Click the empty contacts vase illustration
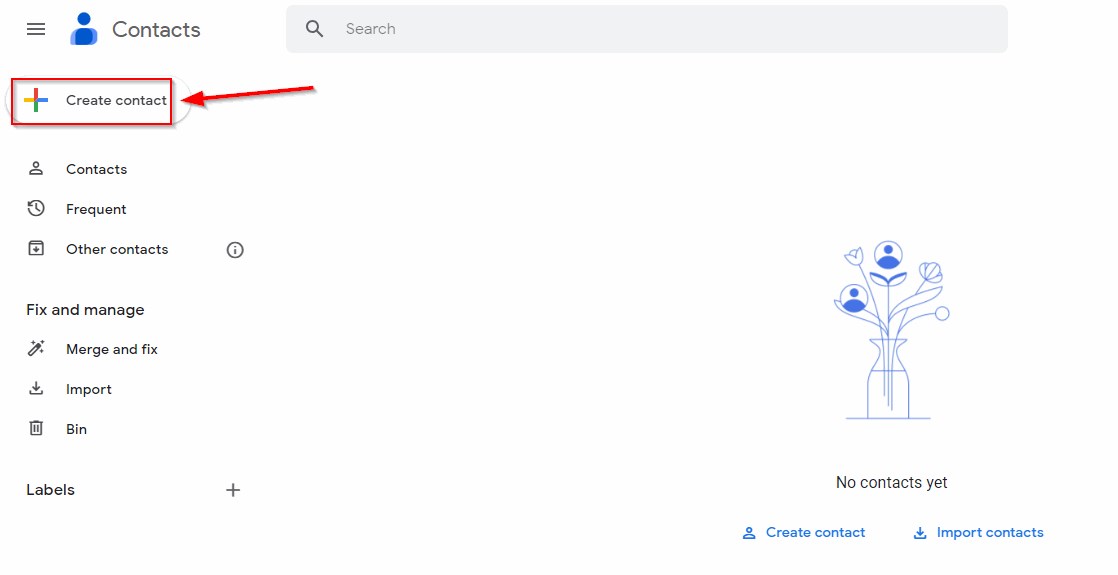Viewport: 1118px width, 575px height. tap(890, 330)
